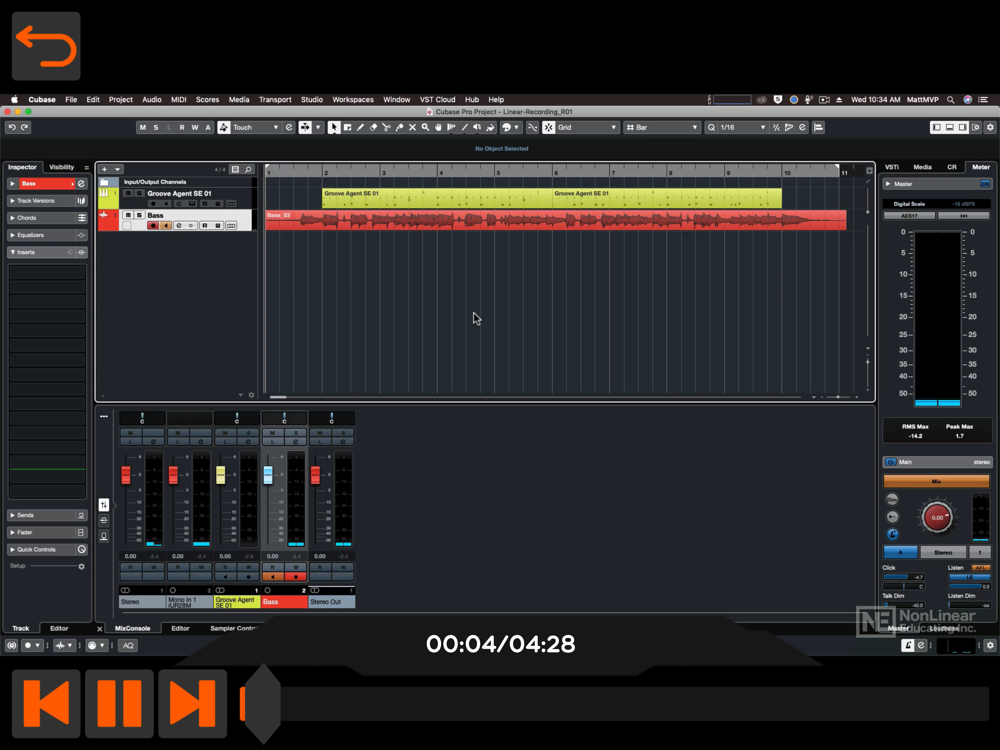Open the Grid snap type dropdown
The width and height of the screenshot is (1000, 750).
tap(587, 128)
